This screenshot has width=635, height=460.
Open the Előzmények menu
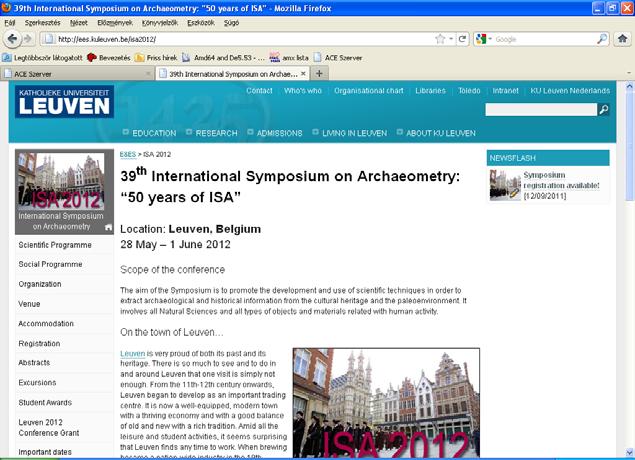[115, 23]
